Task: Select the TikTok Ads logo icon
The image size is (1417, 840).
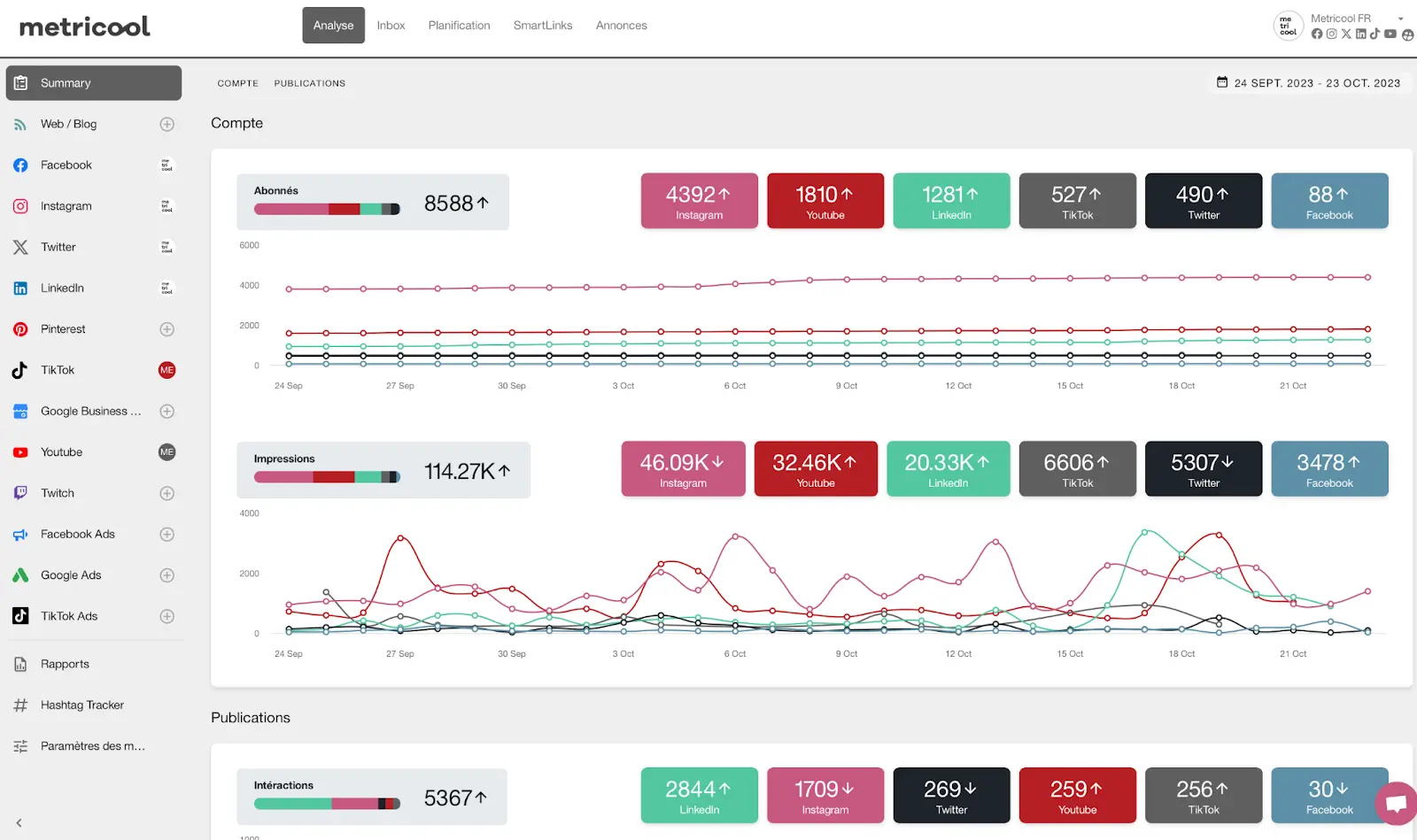Action: coord(20,616)
